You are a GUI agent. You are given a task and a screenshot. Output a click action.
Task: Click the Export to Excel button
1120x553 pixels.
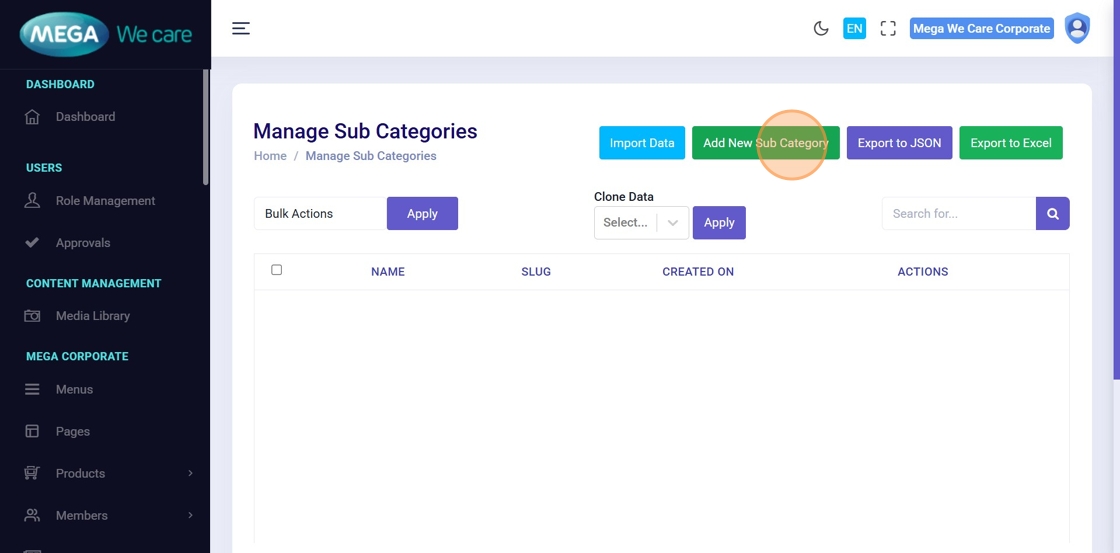1010,143
